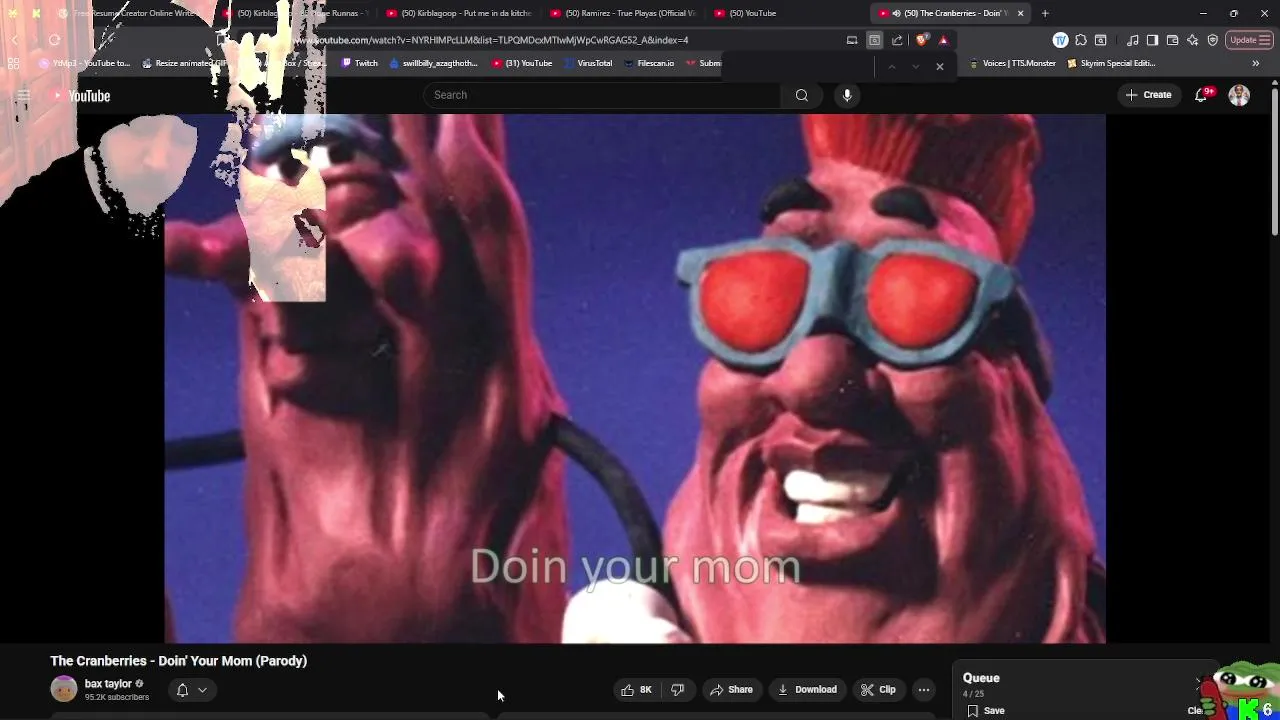
Task: Go to next find result arrow
Action: coord(915,66)
